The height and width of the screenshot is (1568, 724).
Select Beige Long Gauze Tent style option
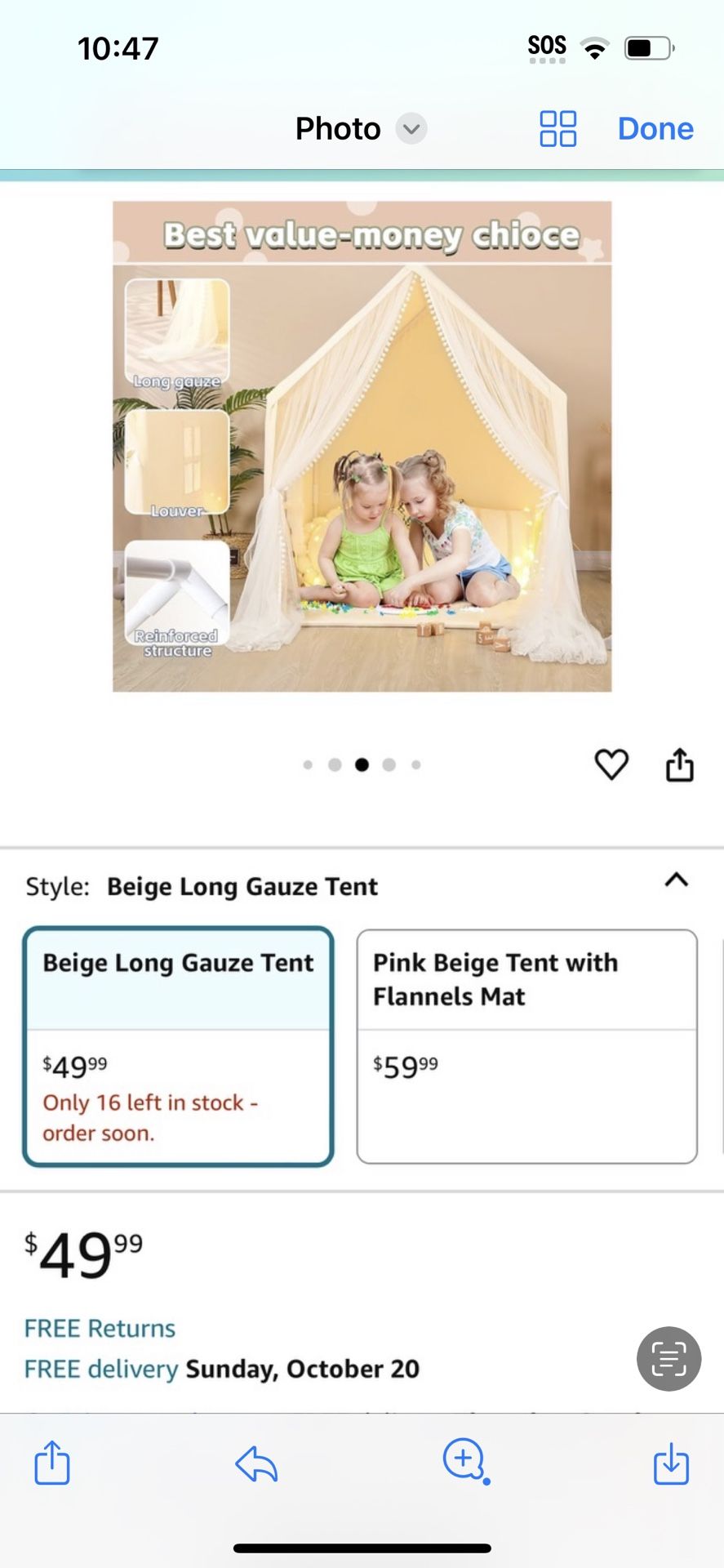pos(178,1046)
